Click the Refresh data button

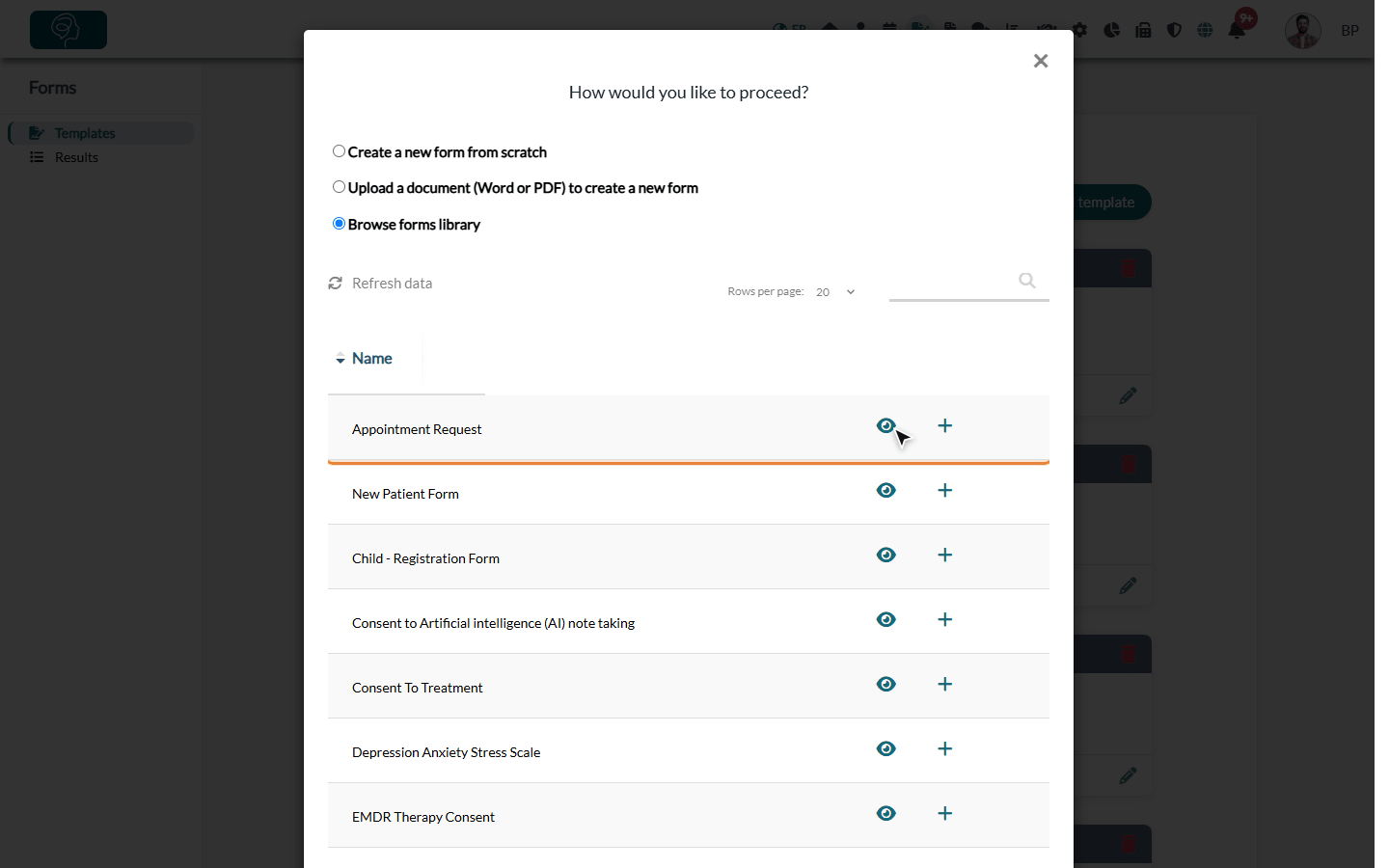380,283
